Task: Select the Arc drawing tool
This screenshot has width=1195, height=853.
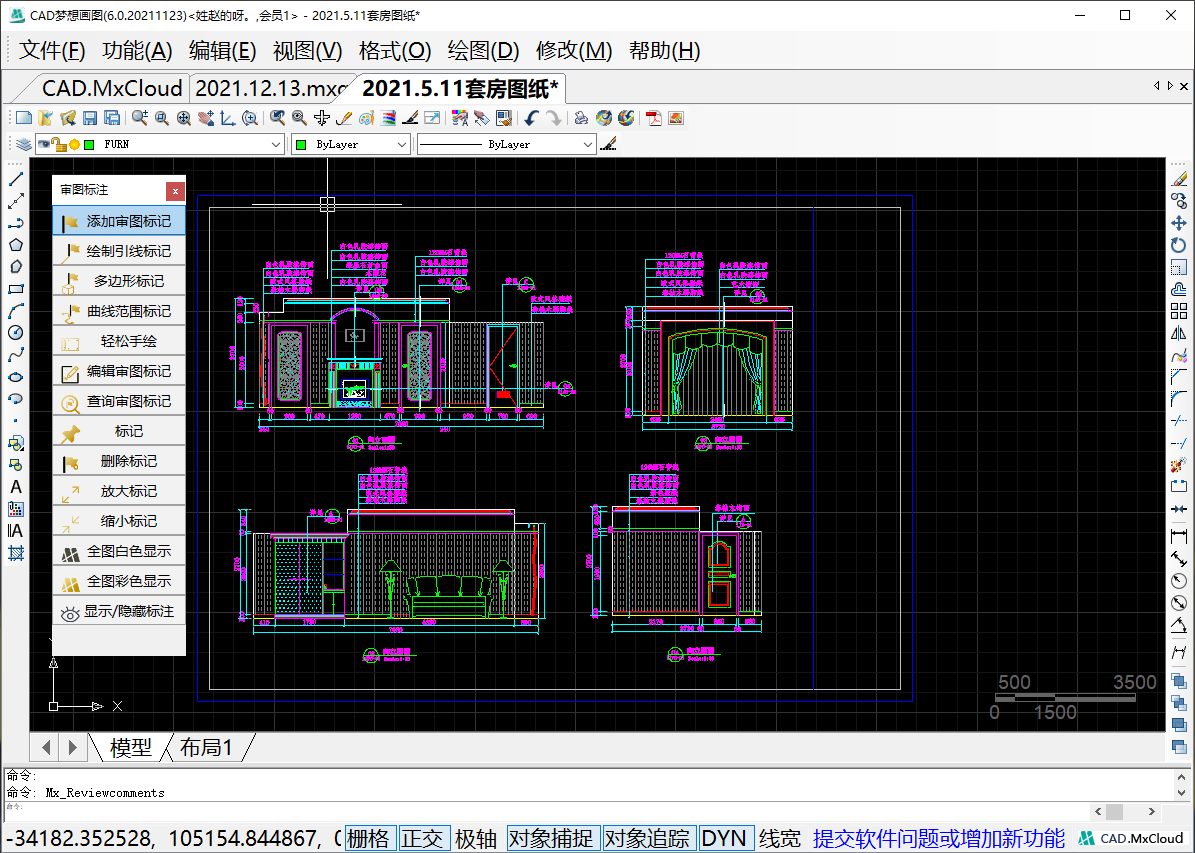Action: point(15,311)
